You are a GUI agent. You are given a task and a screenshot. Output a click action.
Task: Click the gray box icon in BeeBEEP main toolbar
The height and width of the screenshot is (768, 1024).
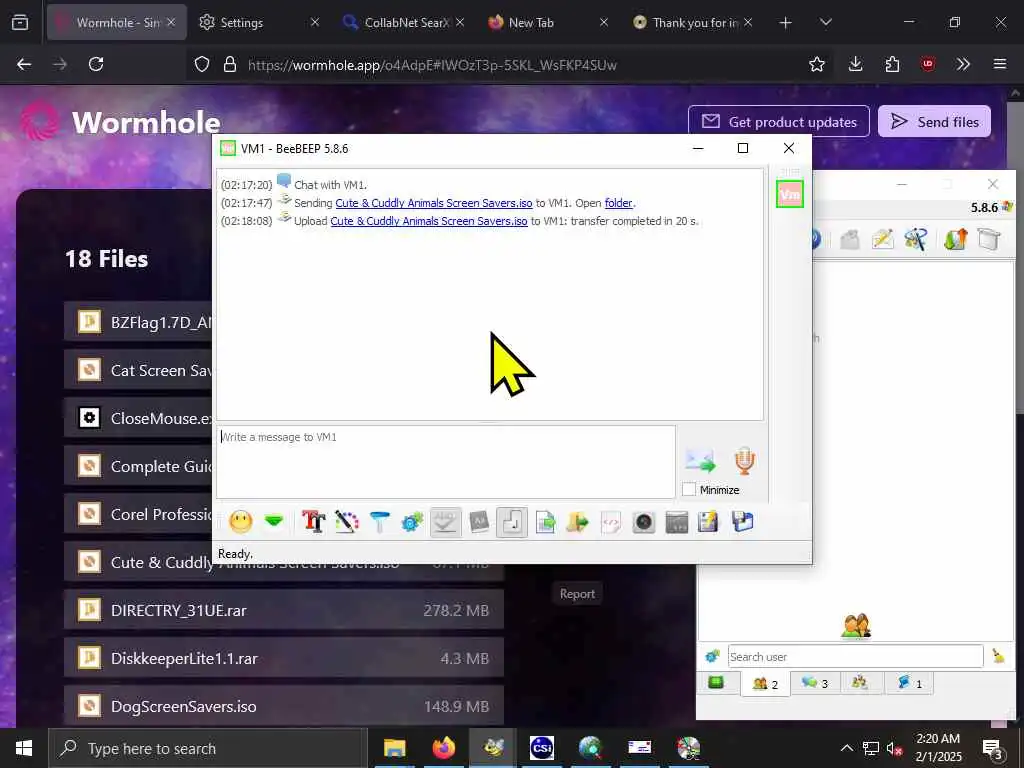[x=850, y=240]
